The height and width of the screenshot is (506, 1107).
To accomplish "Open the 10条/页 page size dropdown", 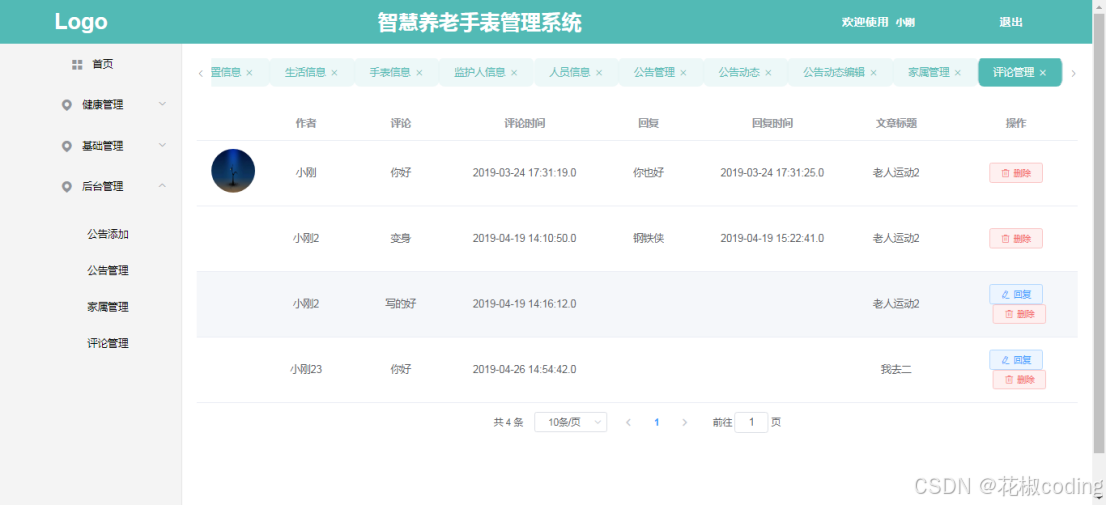I will pos(570,423).
